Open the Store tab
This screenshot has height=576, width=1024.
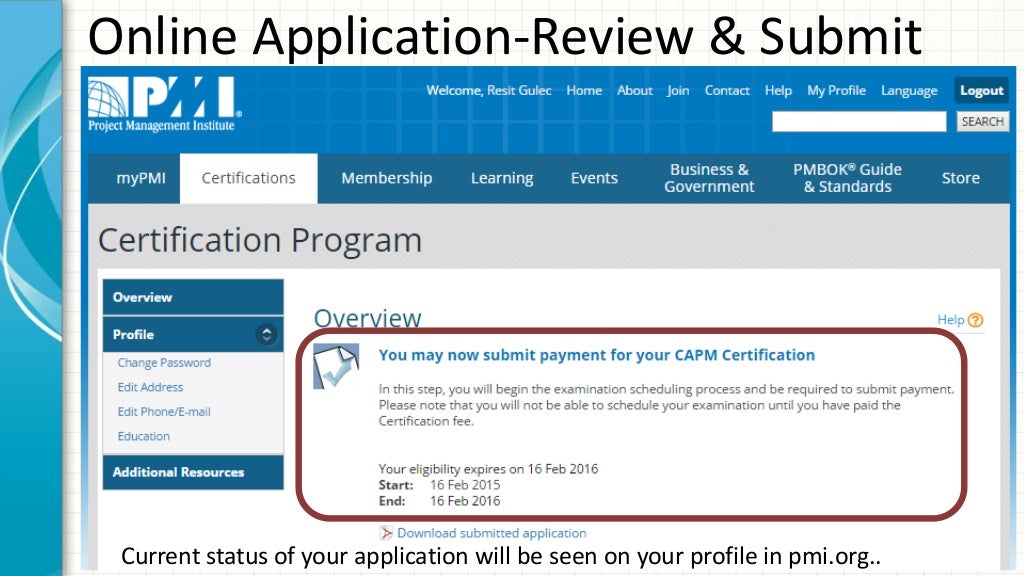[961, 178]
